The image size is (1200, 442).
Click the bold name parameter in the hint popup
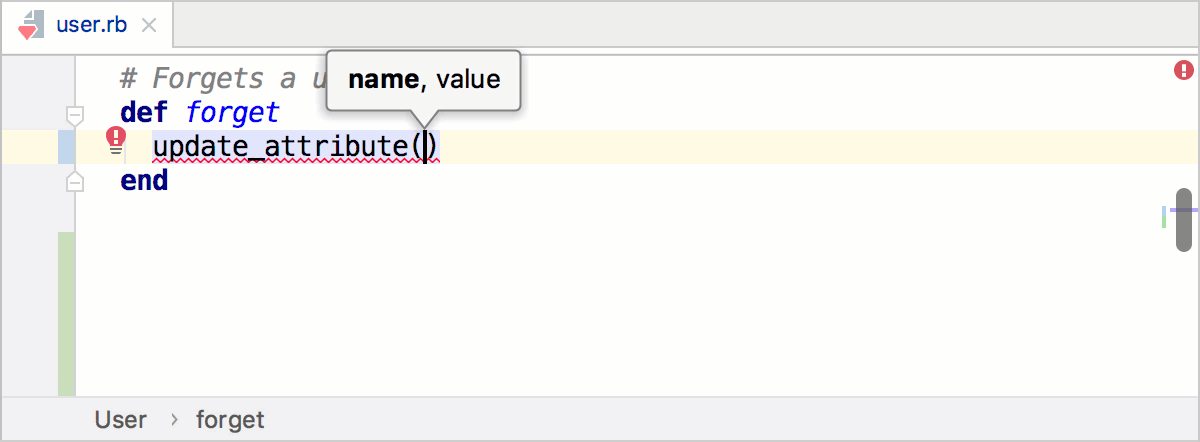[x=383, y=80]
